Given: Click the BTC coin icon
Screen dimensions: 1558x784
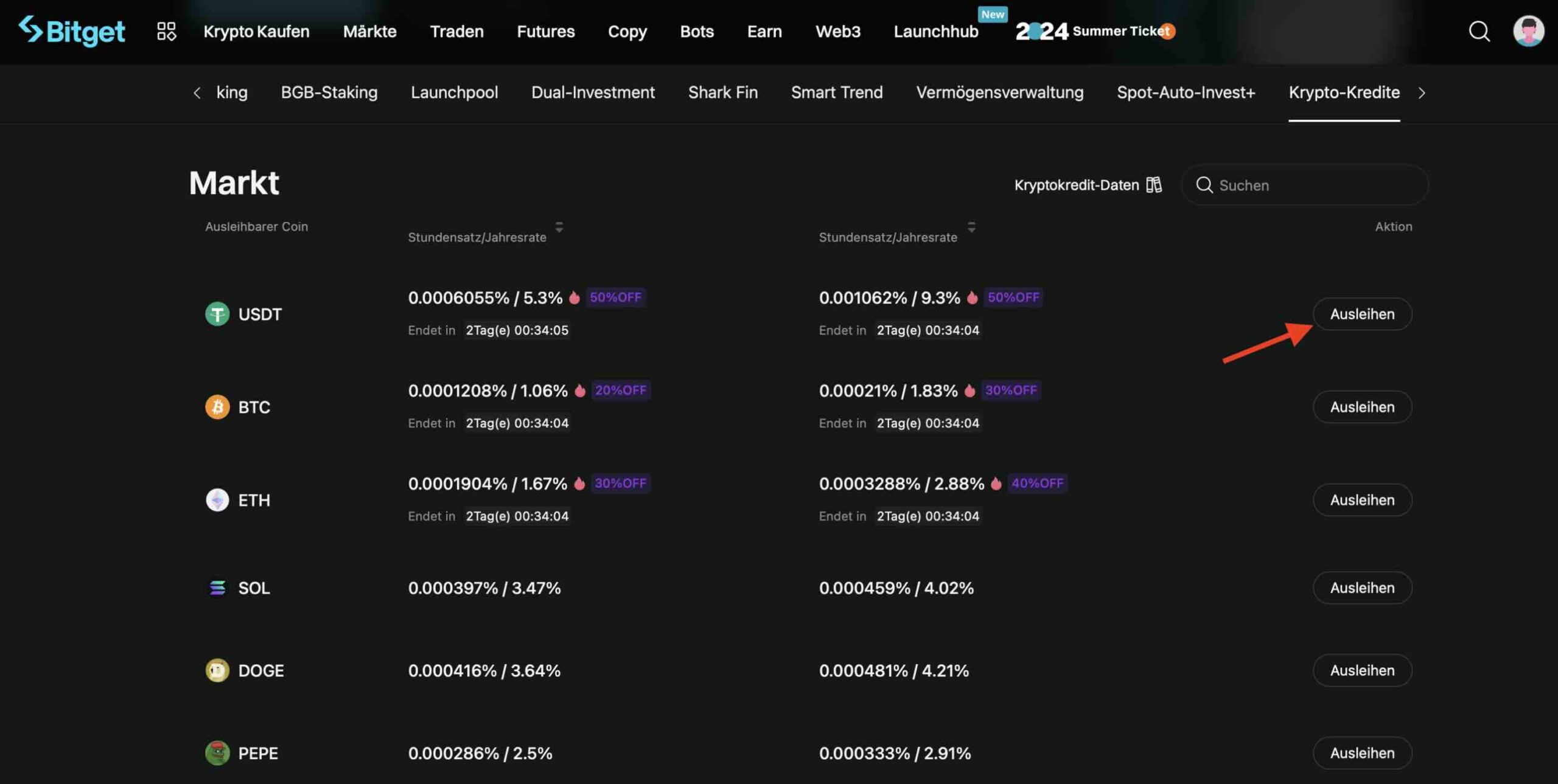Looking at the screenshot, I should [x=217, y=407].
